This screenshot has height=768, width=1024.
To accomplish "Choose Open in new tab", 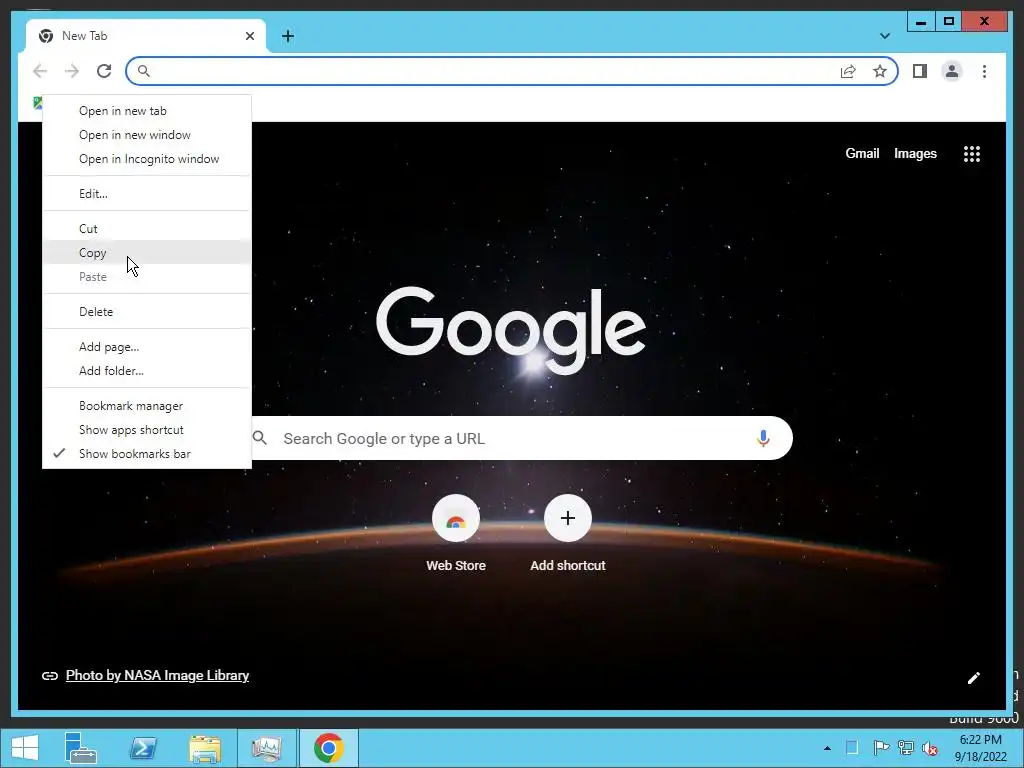I will click(x=147, y=111).
